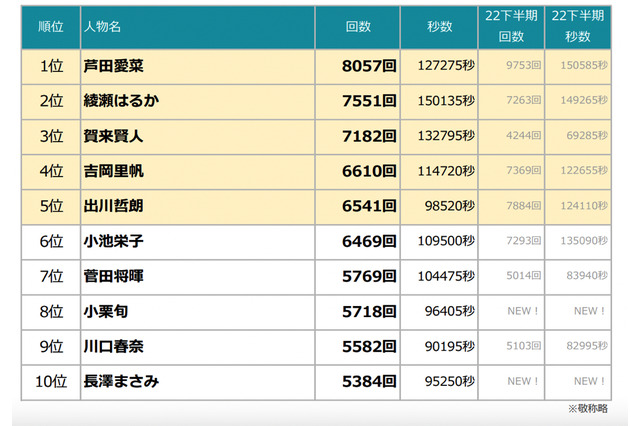Select the name 出川哲朗
Viewport: 640px width, 426px height.
click(113, 206)
